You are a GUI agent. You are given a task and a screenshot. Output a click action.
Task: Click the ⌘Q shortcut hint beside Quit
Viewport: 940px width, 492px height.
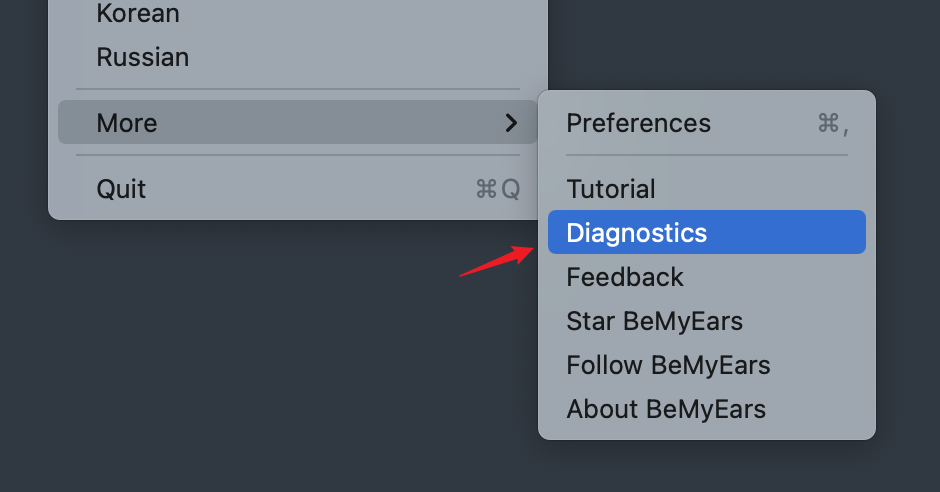click(x=498, y=189)
